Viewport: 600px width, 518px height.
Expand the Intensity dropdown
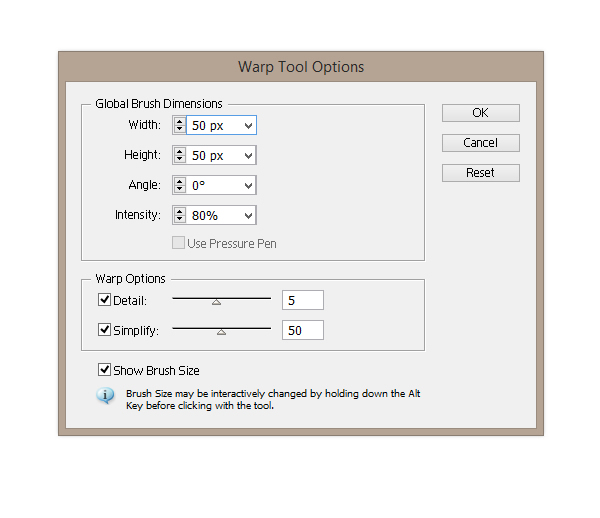coord(248,215)
